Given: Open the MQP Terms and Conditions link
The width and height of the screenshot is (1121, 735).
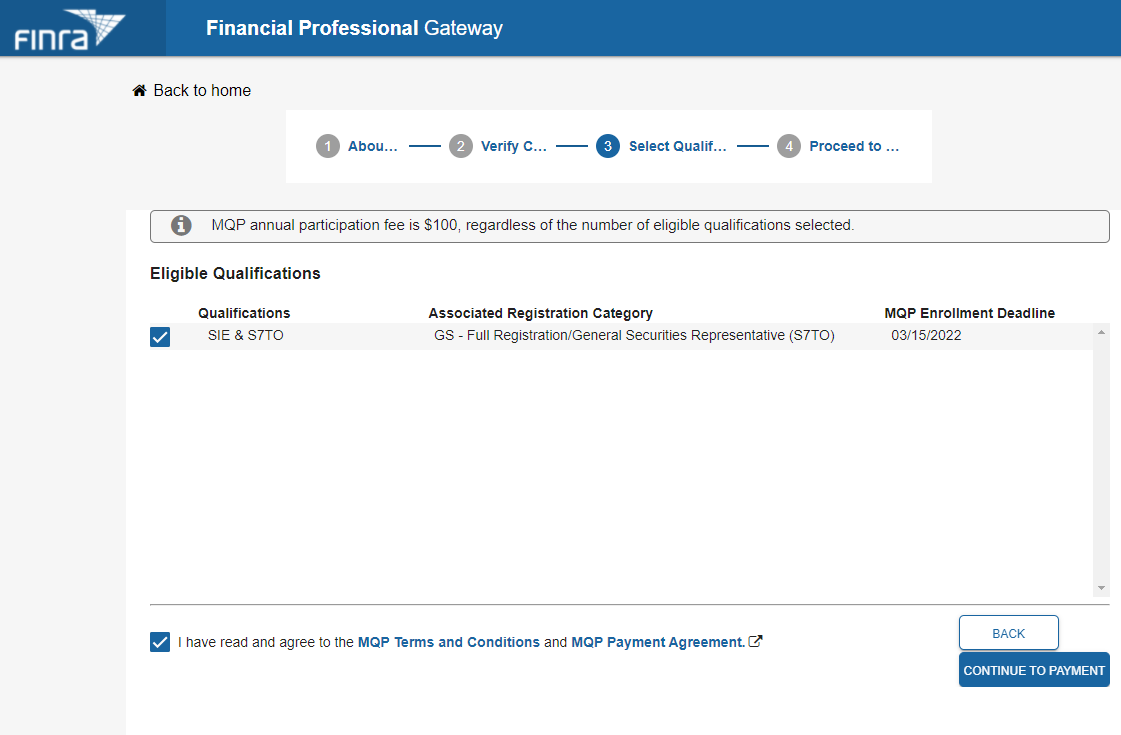Looking at the screenshot, I should click(448, 642).
